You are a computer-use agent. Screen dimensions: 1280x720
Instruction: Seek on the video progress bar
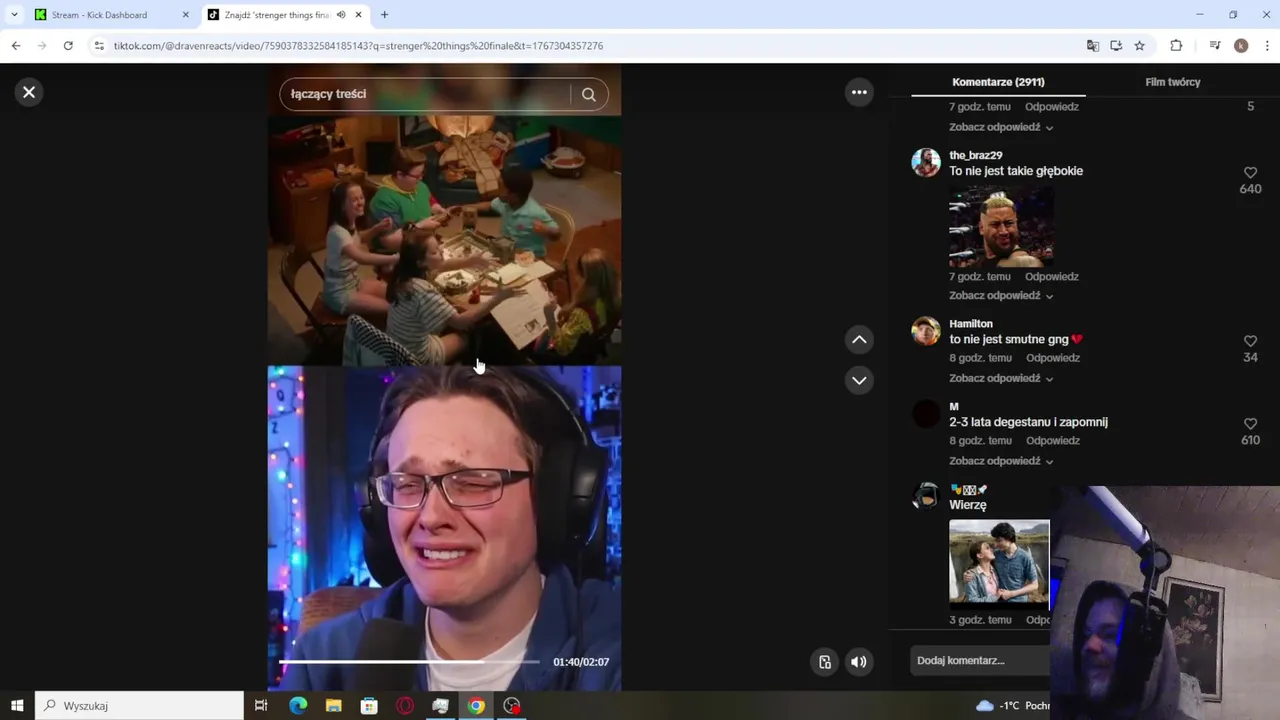point(409,662)
